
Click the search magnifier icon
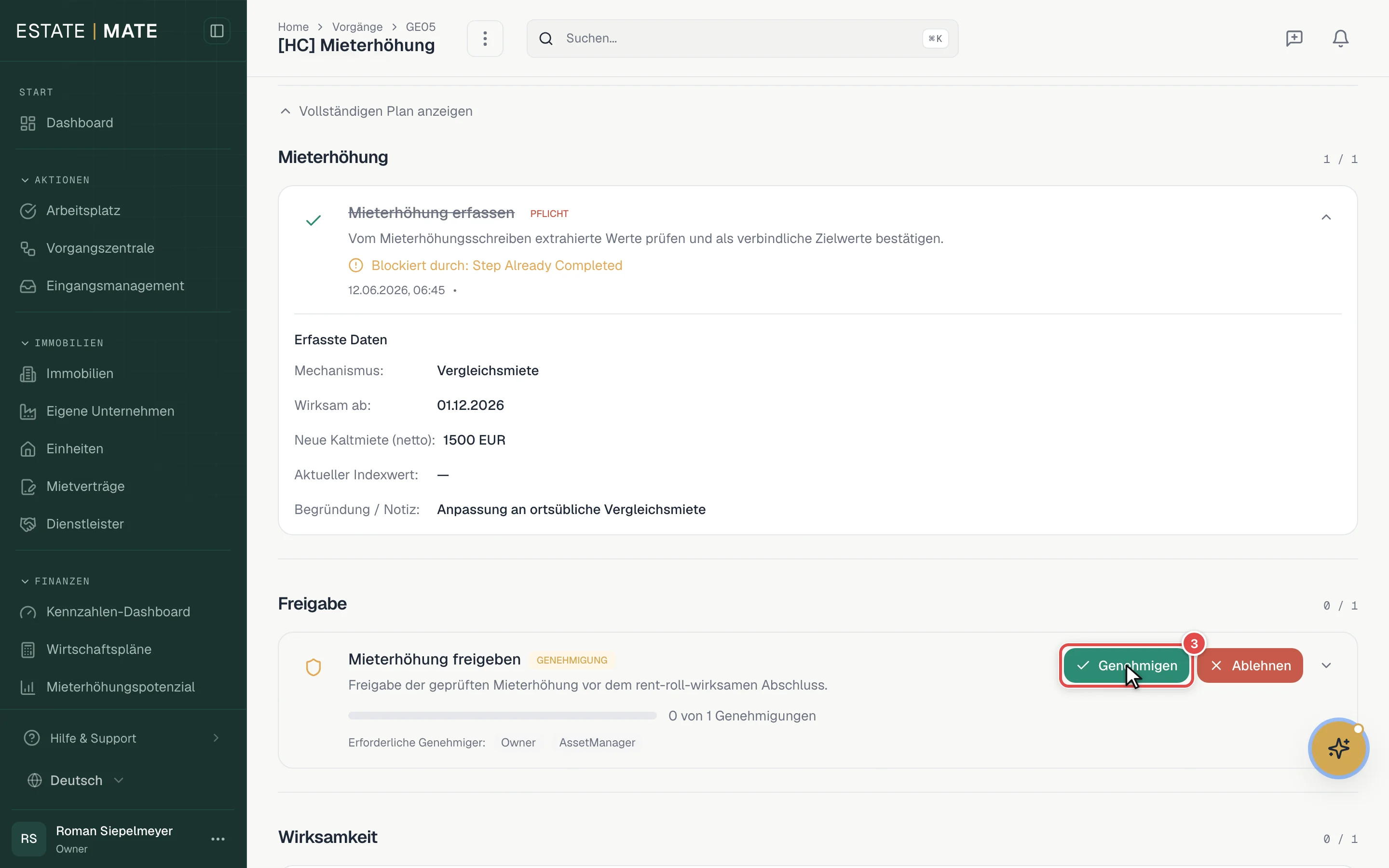[x=546, y=39]
